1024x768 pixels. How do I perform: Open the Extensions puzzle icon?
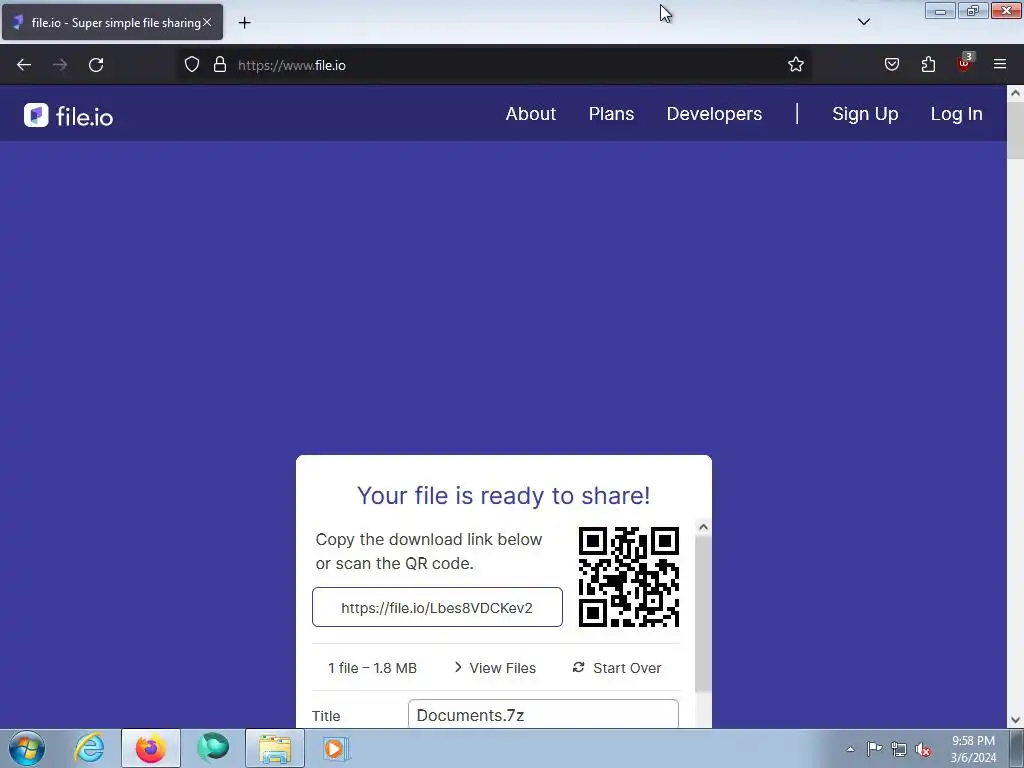pos(928,64)
